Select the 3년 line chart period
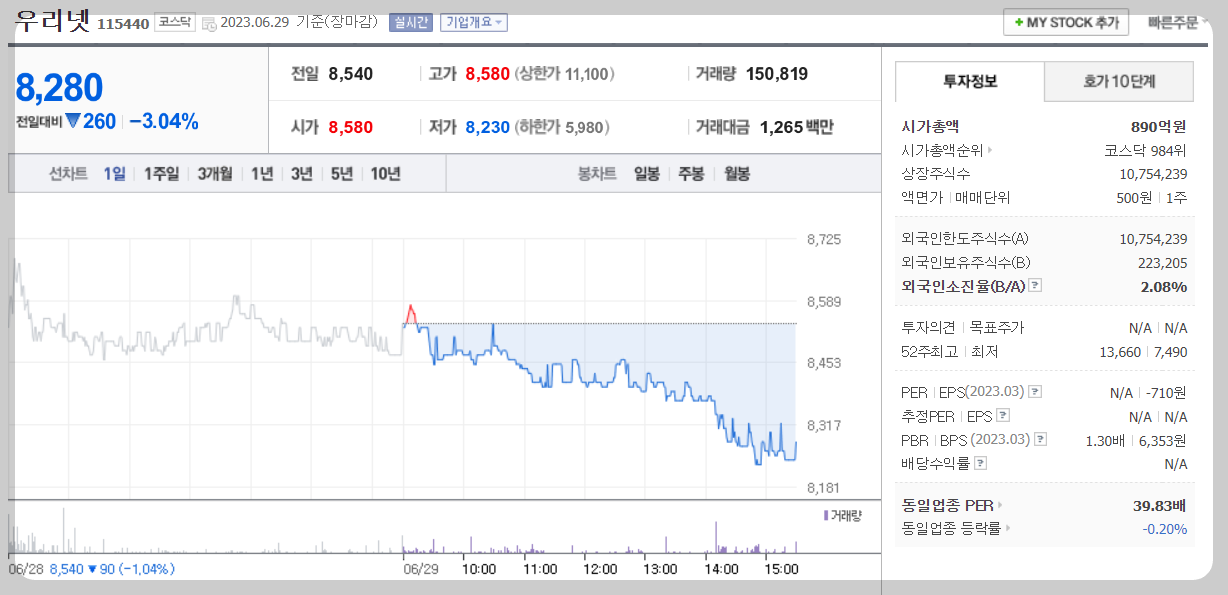Viewport: 1228px width, 595px height. coord(302,173)
